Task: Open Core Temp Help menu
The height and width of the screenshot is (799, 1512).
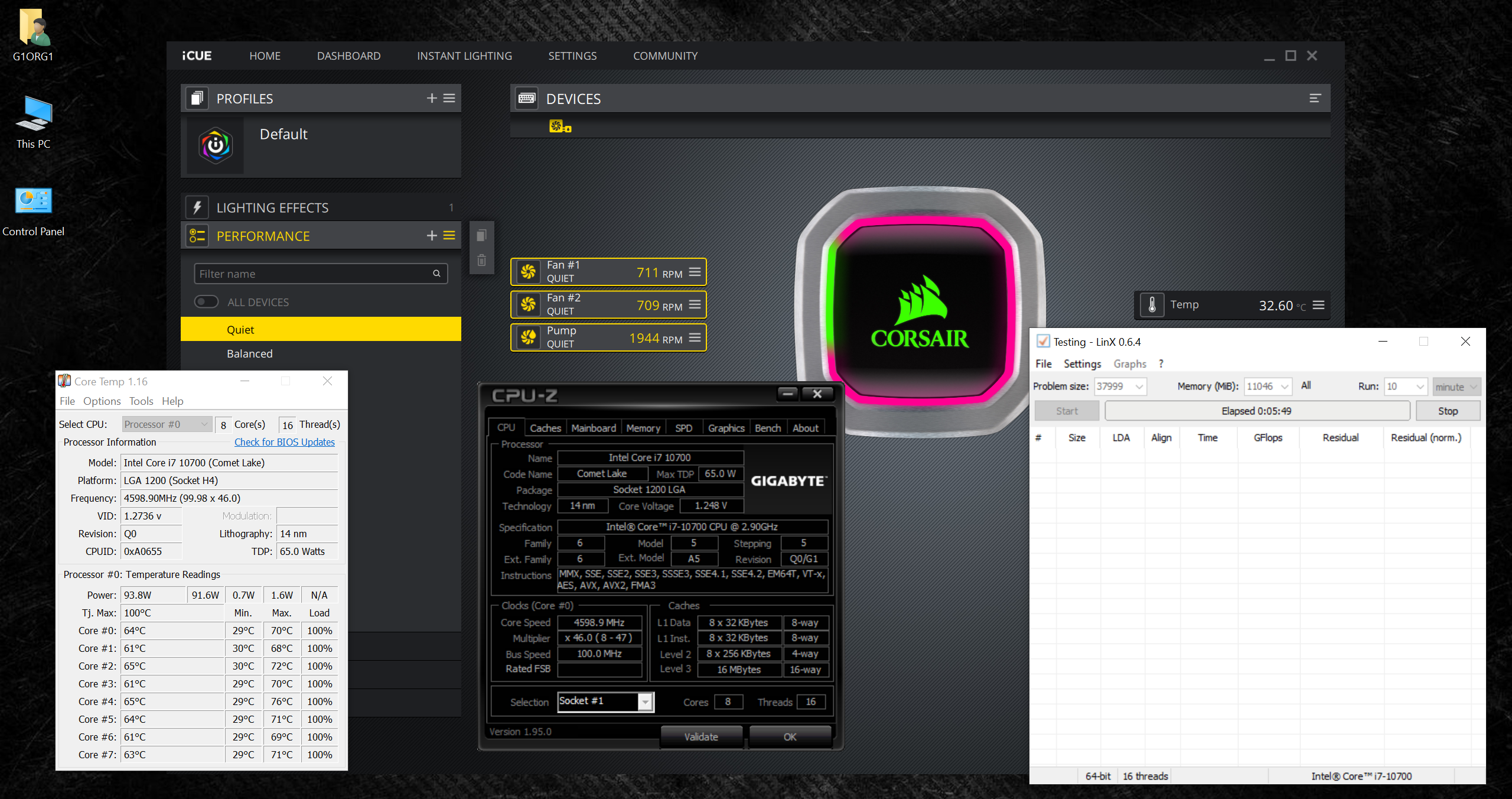Action: pos(172,401)
